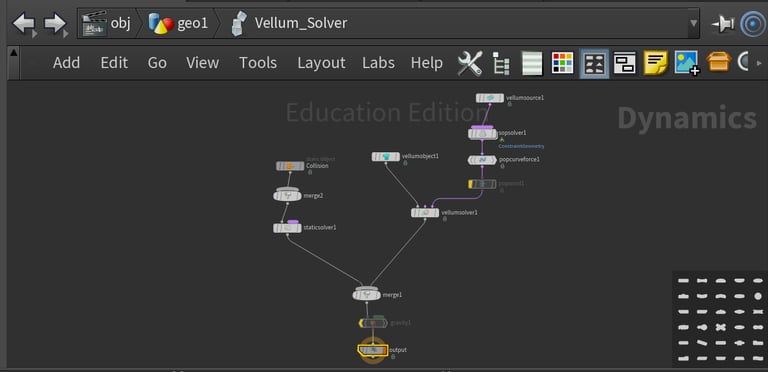Open the Help menu
This screenshot has width=768, height=372.
coord(427,63)
